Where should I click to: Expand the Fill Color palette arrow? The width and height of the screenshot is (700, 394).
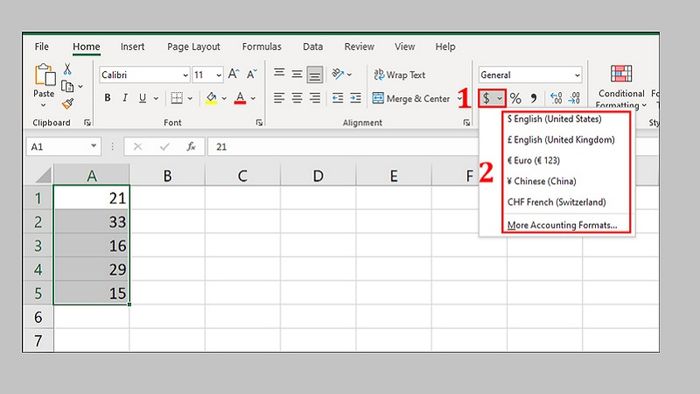point(224,98)
